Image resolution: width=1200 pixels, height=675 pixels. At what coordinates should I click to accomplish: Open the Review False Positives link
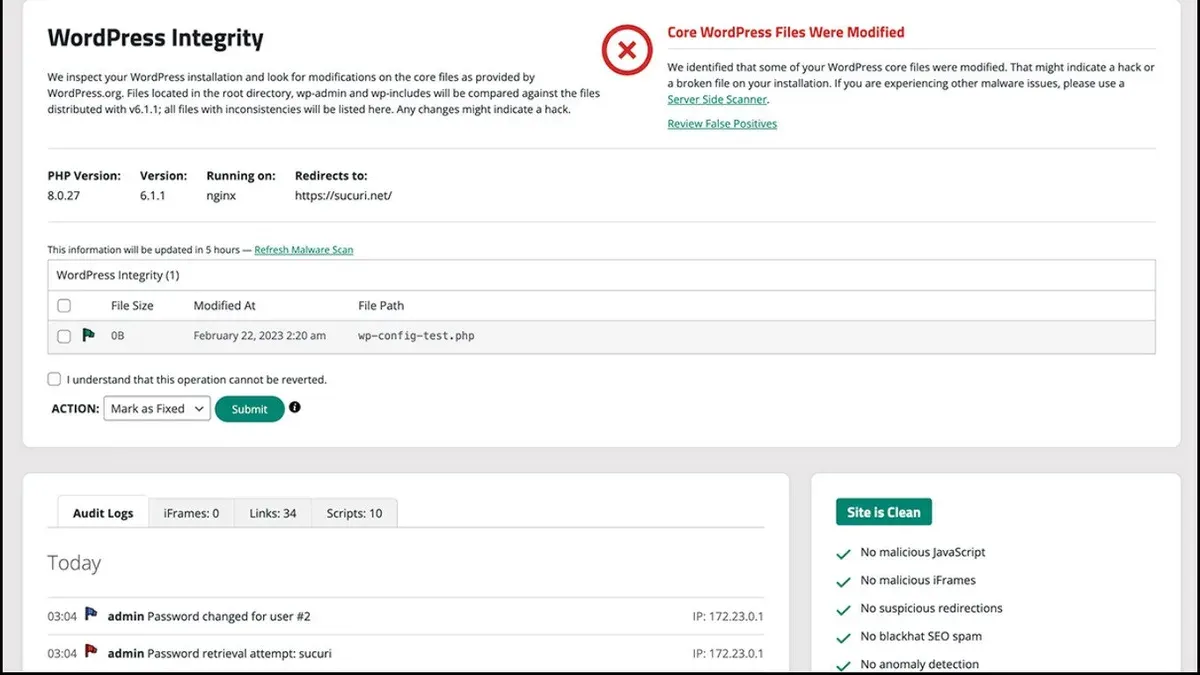(722, 124)
